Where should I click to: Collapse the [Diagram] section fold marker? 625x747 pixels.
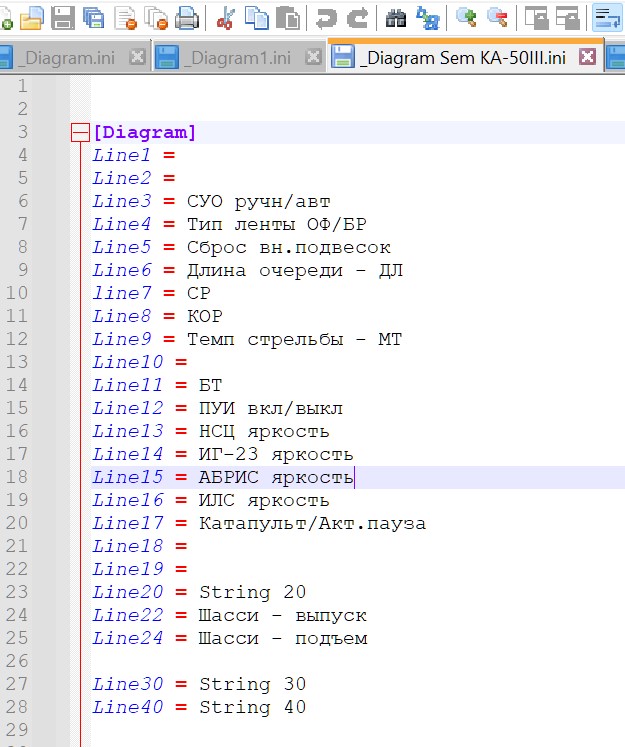(80, 132)
